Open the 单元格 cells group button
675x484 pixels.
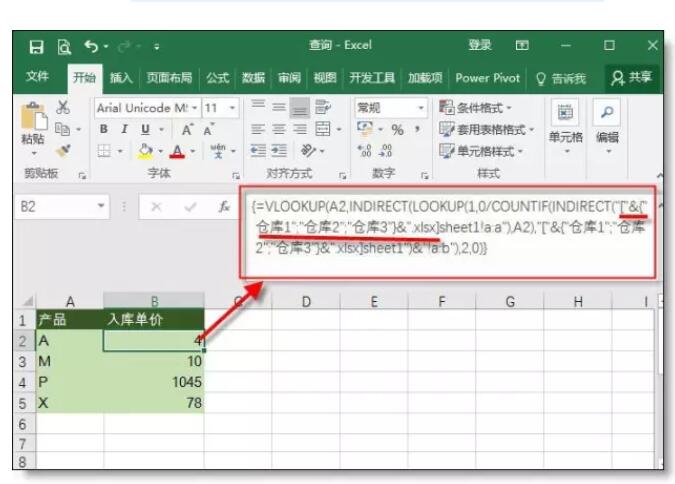coord(565,127)
